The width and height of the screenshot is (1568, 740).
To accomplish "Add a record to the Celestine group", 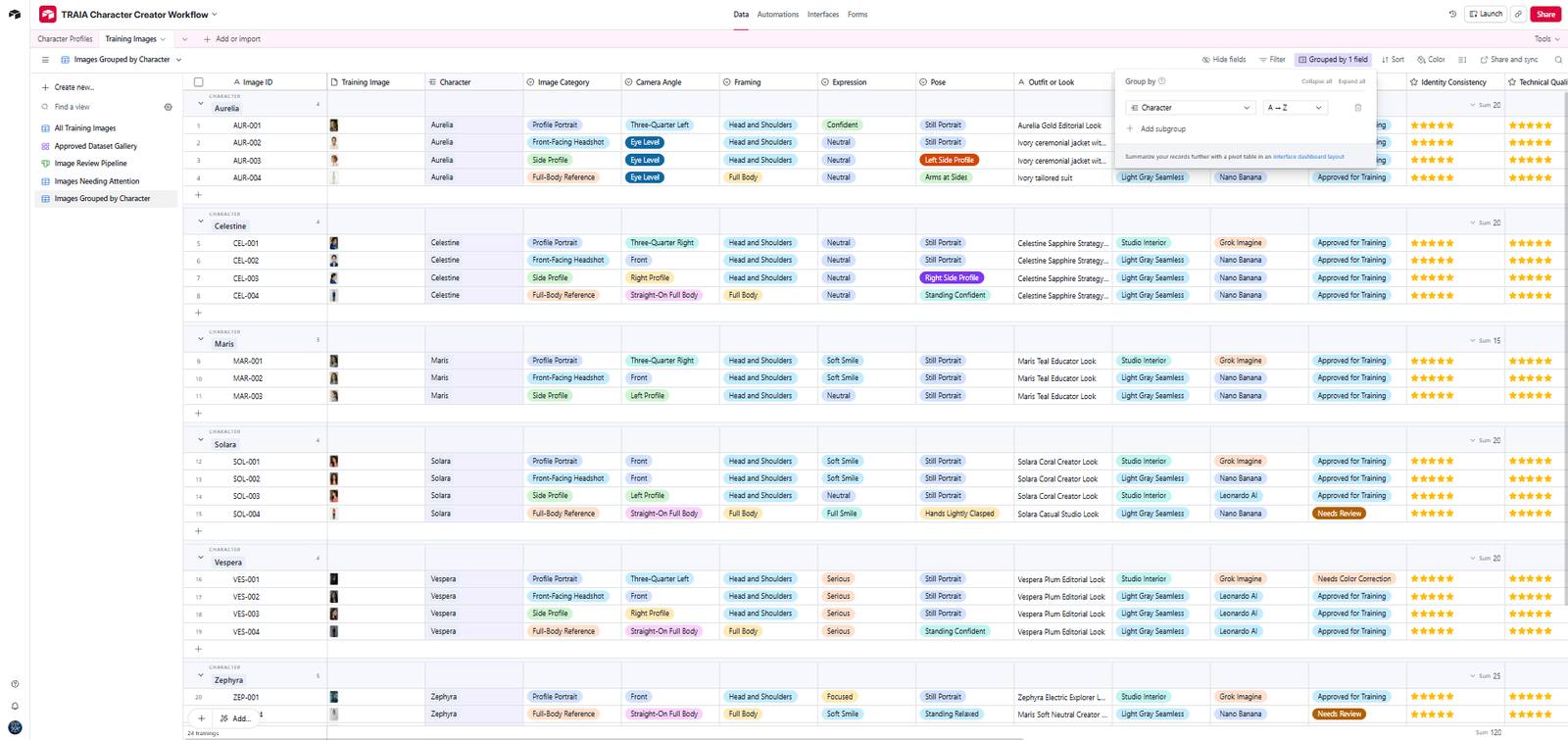I will click(x=198, y=313).
